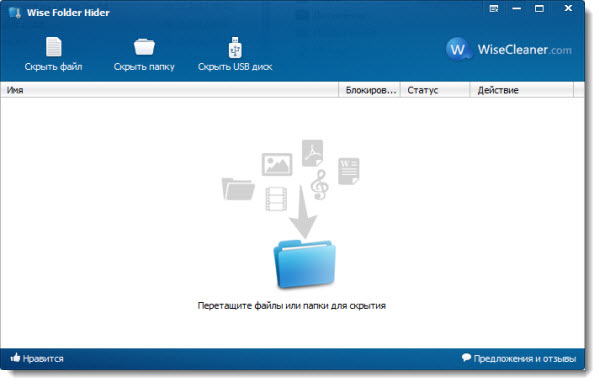This screenshot has height=385, width=600.
Task: Open the menu icon beside minimize
Action: tap(494, 8)
